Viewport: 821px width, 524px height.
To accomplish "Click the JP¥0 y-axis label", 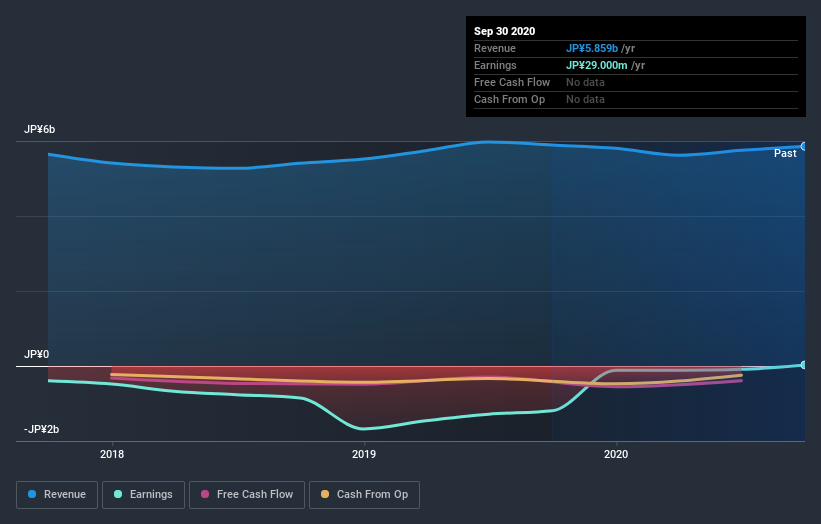I will coord(36,354).
